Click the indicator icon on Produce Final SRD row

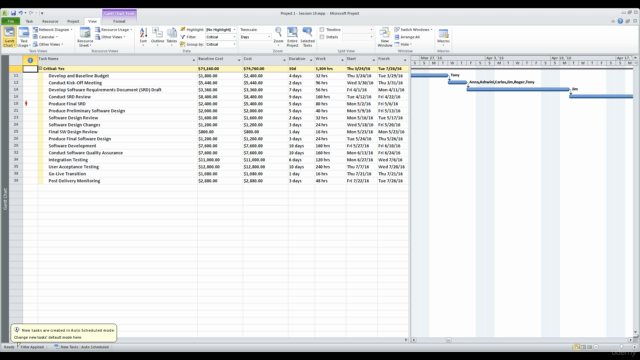[26, 104]
